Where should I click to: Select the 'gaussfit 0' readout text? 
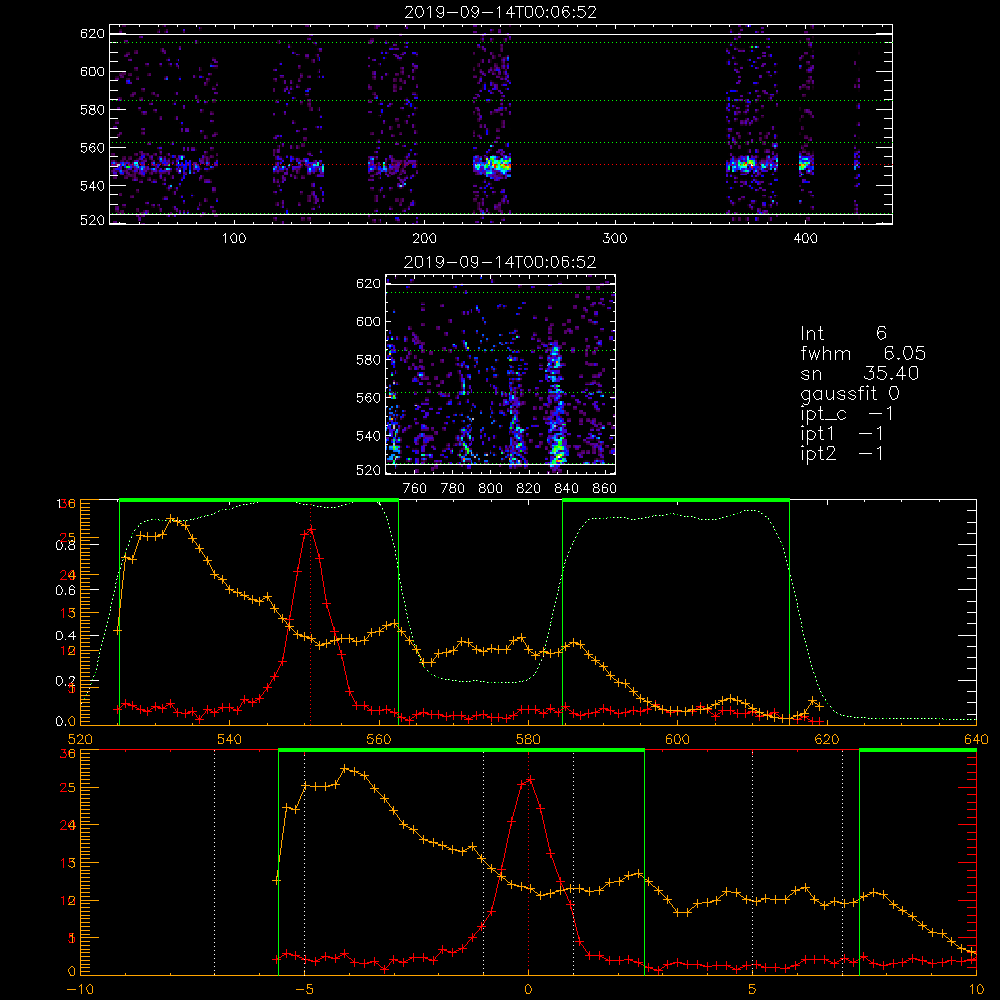tap(850, 393)
